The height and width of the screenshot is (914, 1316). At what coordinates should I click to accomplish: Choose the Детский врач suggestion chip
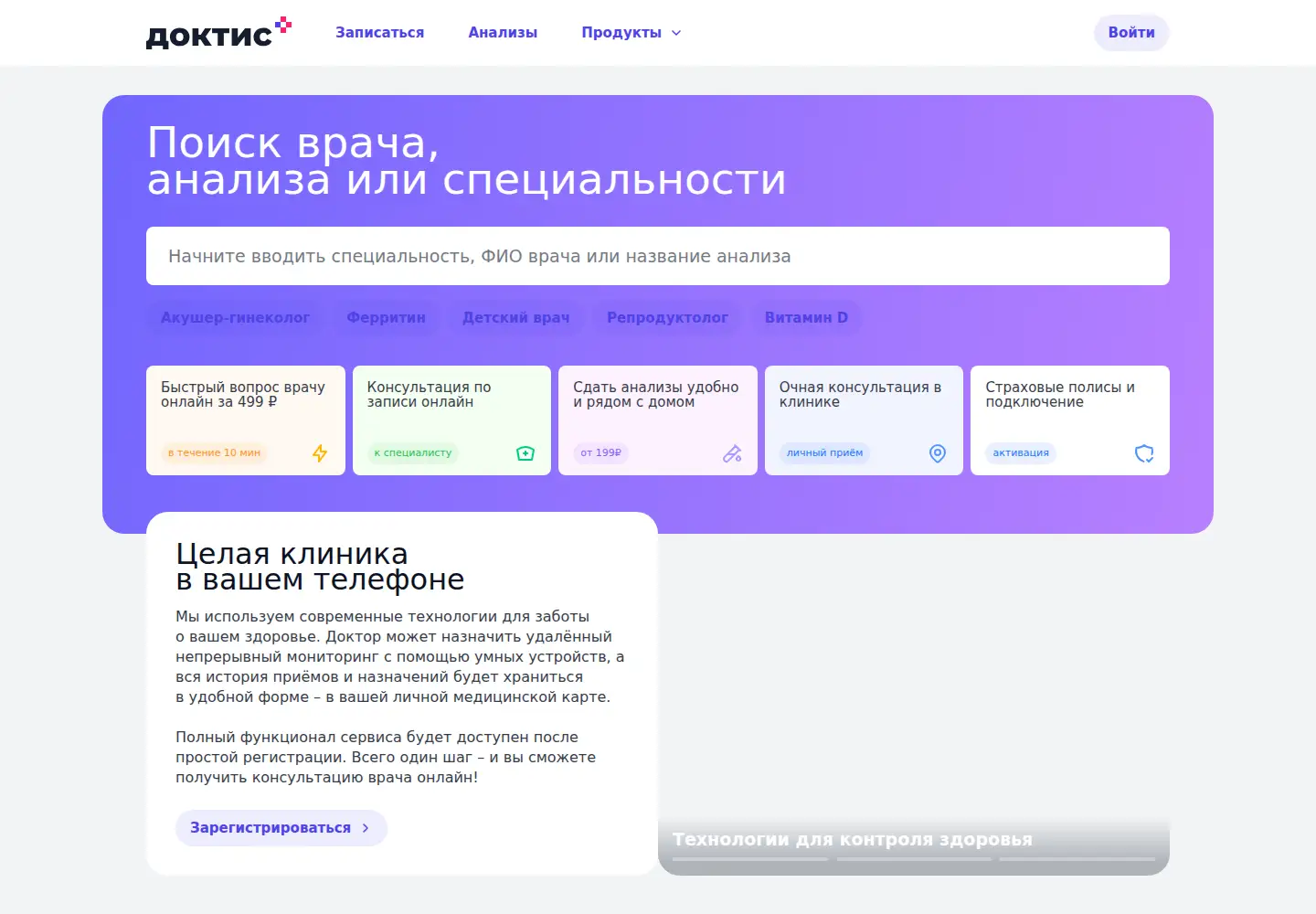tap(516, 318)
